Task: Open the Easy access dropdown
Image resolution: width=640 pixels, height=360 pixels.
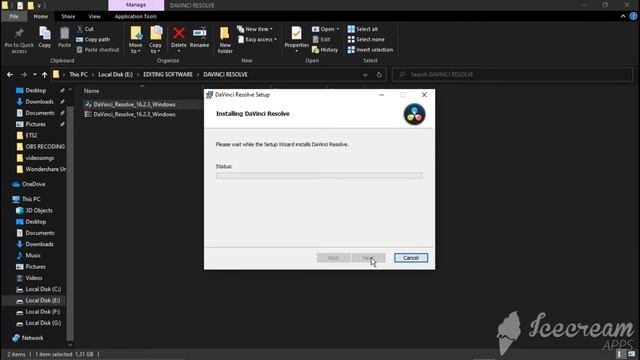Action: coord(257,40)
